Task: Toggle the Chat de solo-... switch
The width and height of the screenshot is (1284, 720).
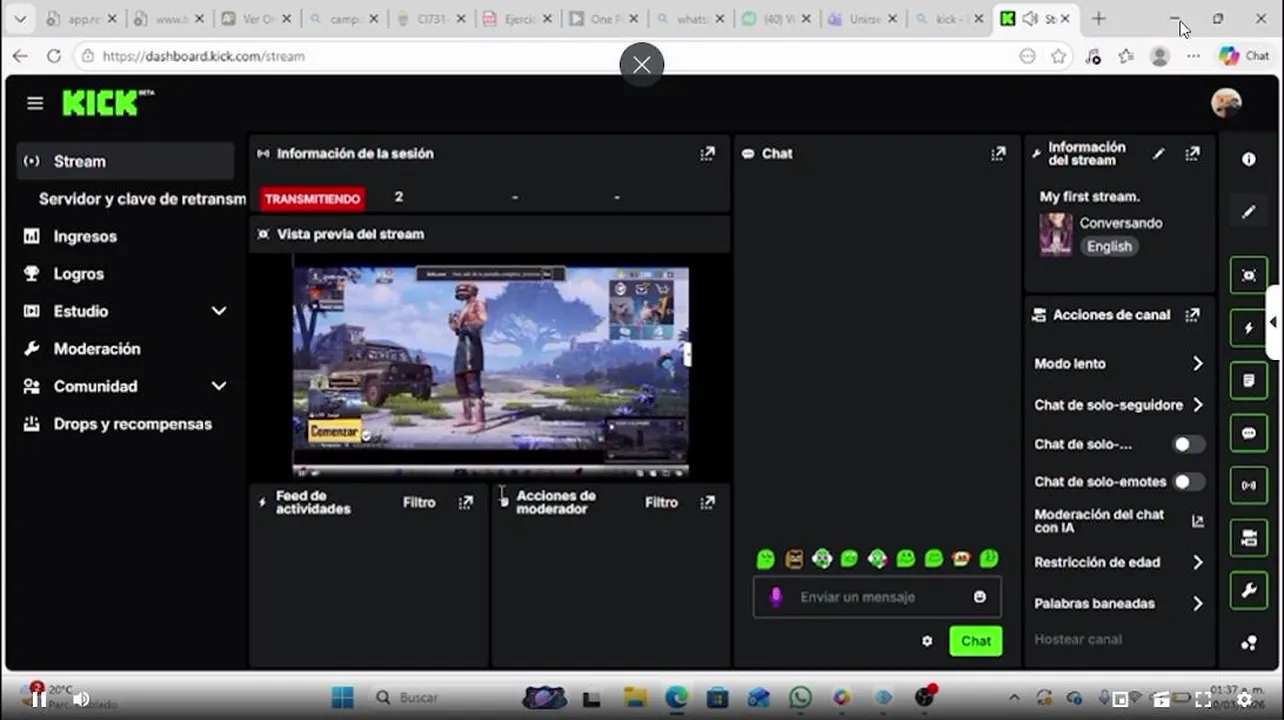Action: point(1188,444)
